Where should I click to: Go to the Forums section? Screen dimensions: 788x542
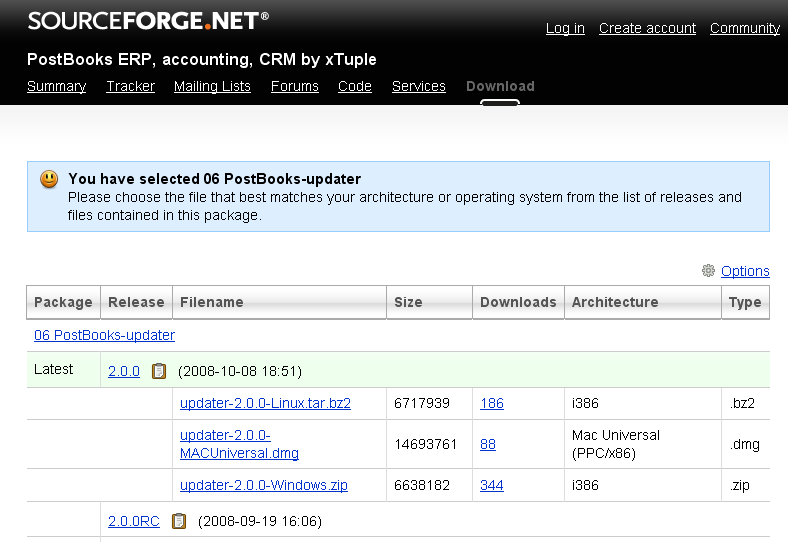[294, 86]
